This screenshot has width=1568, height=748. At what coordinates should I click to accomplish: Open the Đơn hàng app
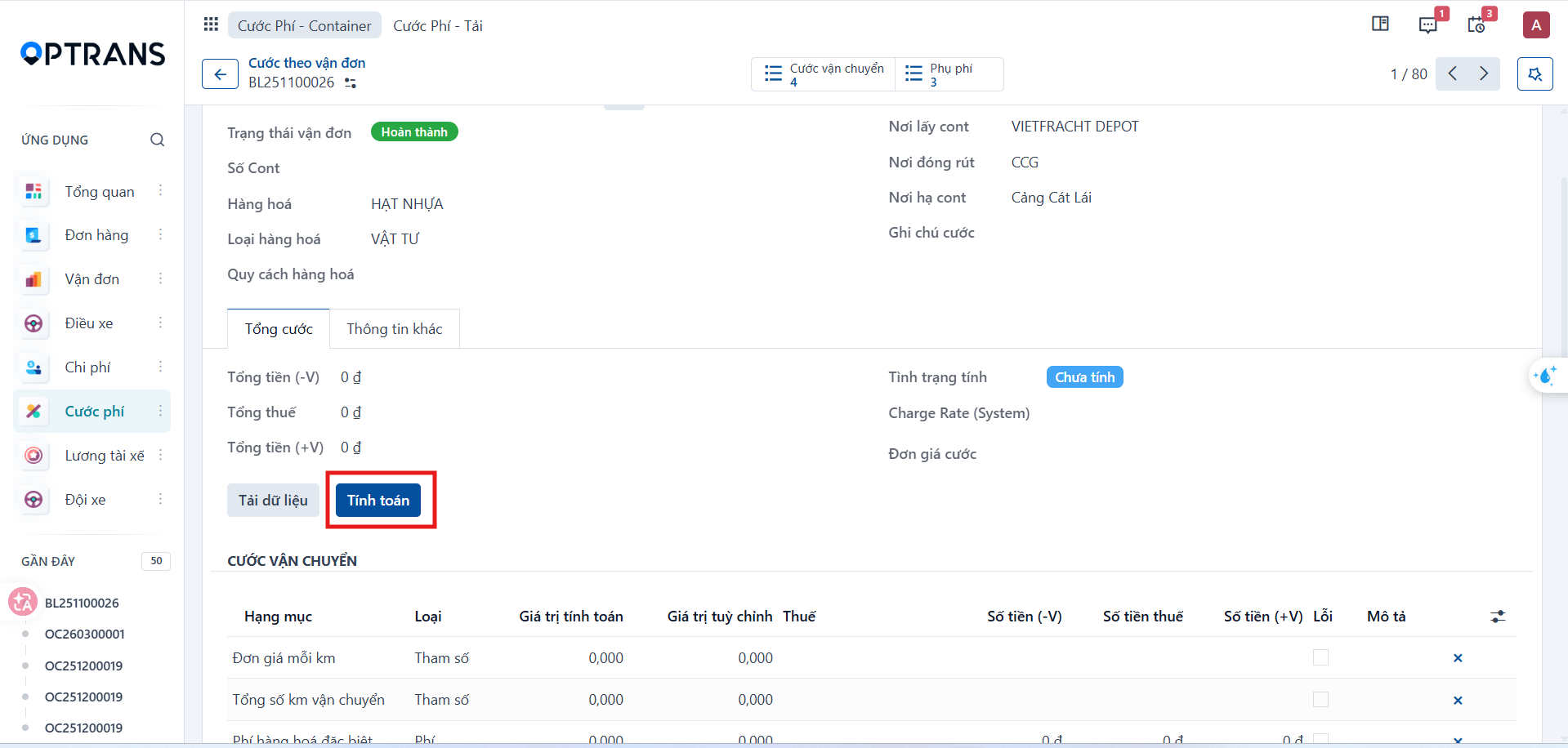(x=96, y=235)
